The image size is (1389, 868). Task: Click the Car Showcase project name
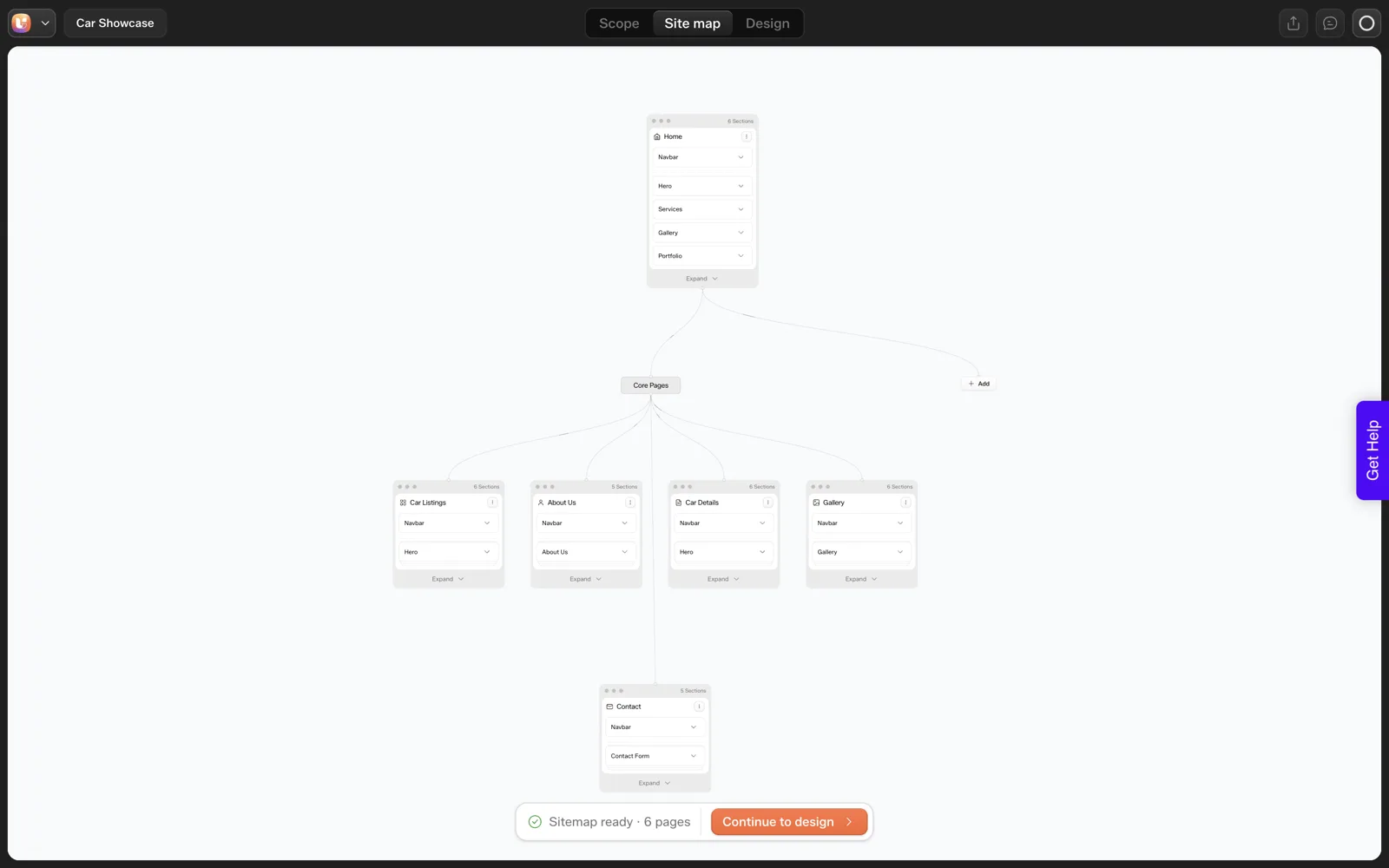[115, 23]
